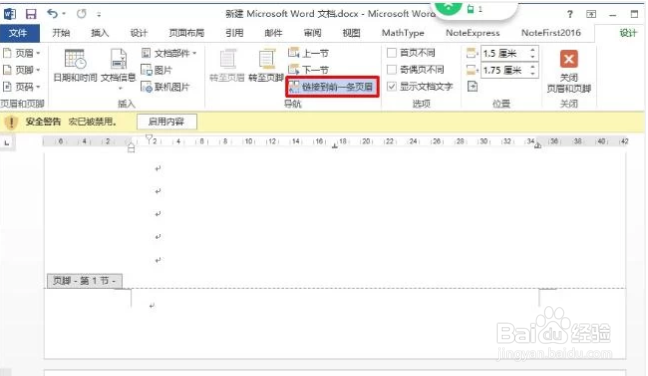
Task: Switch to the 视图 tab
Action: pos(351,33)
